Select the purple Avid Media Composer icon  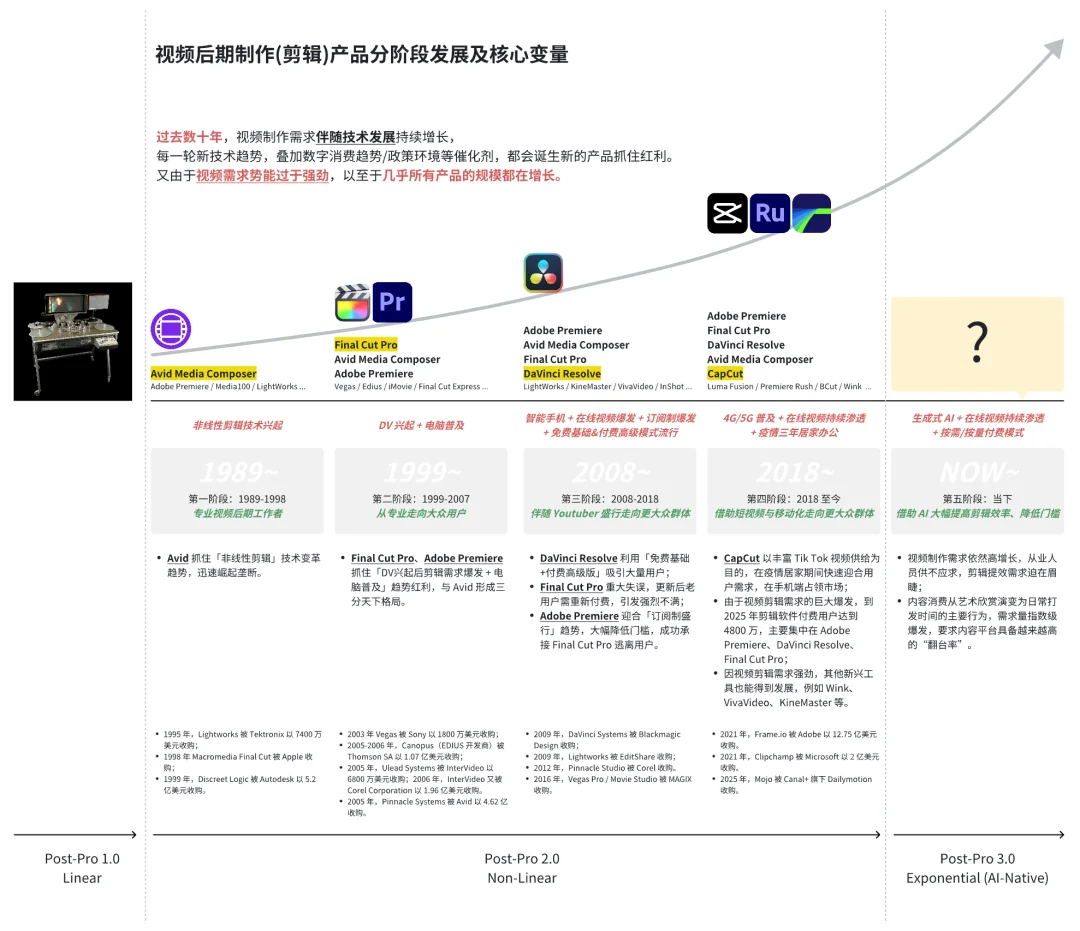pyautogui.click(x=171, y=329)
